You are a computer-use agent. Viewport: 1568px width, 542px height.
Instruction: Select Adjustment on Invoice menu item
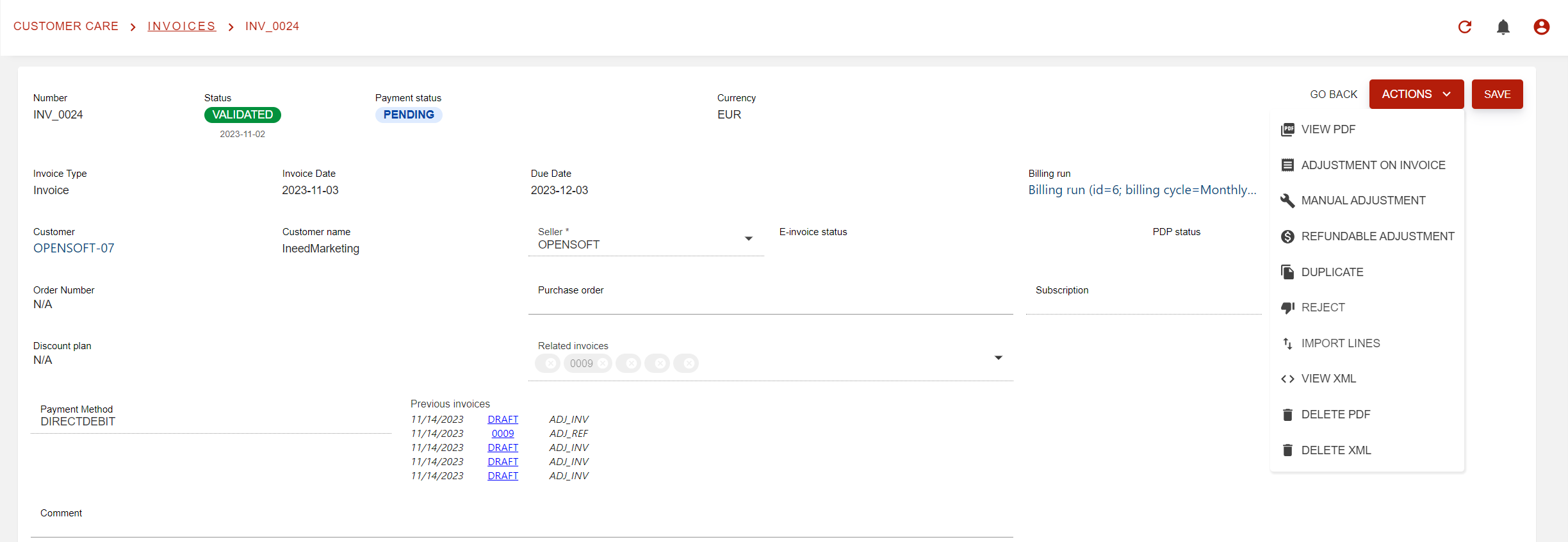(x=1373, y=165)
